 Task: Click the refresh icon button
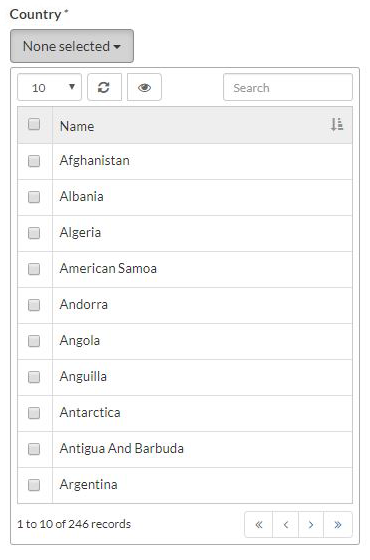104,87
